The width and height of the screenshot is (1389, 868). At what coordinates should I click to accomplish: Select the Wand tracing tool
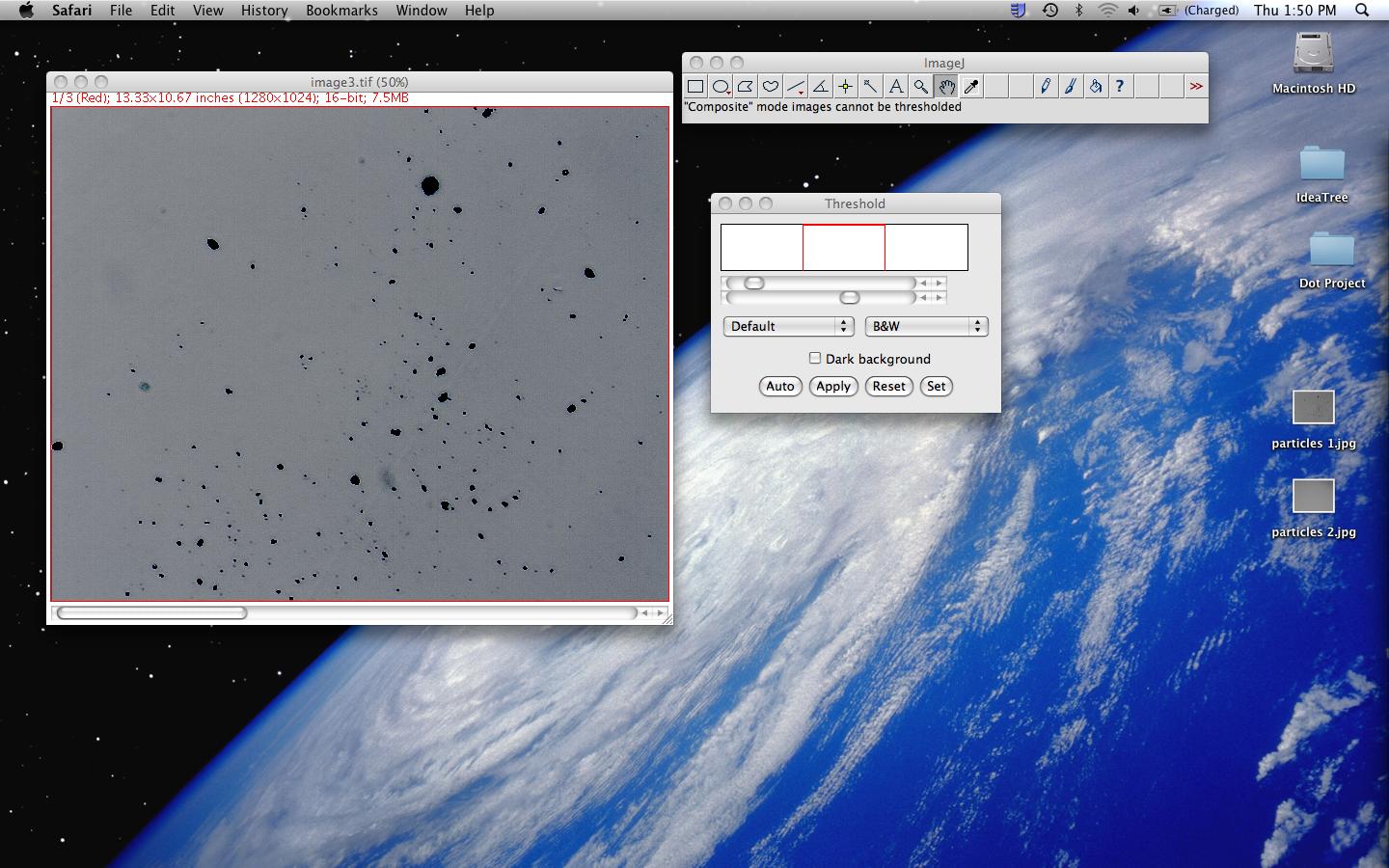click(x=871, y=87)
